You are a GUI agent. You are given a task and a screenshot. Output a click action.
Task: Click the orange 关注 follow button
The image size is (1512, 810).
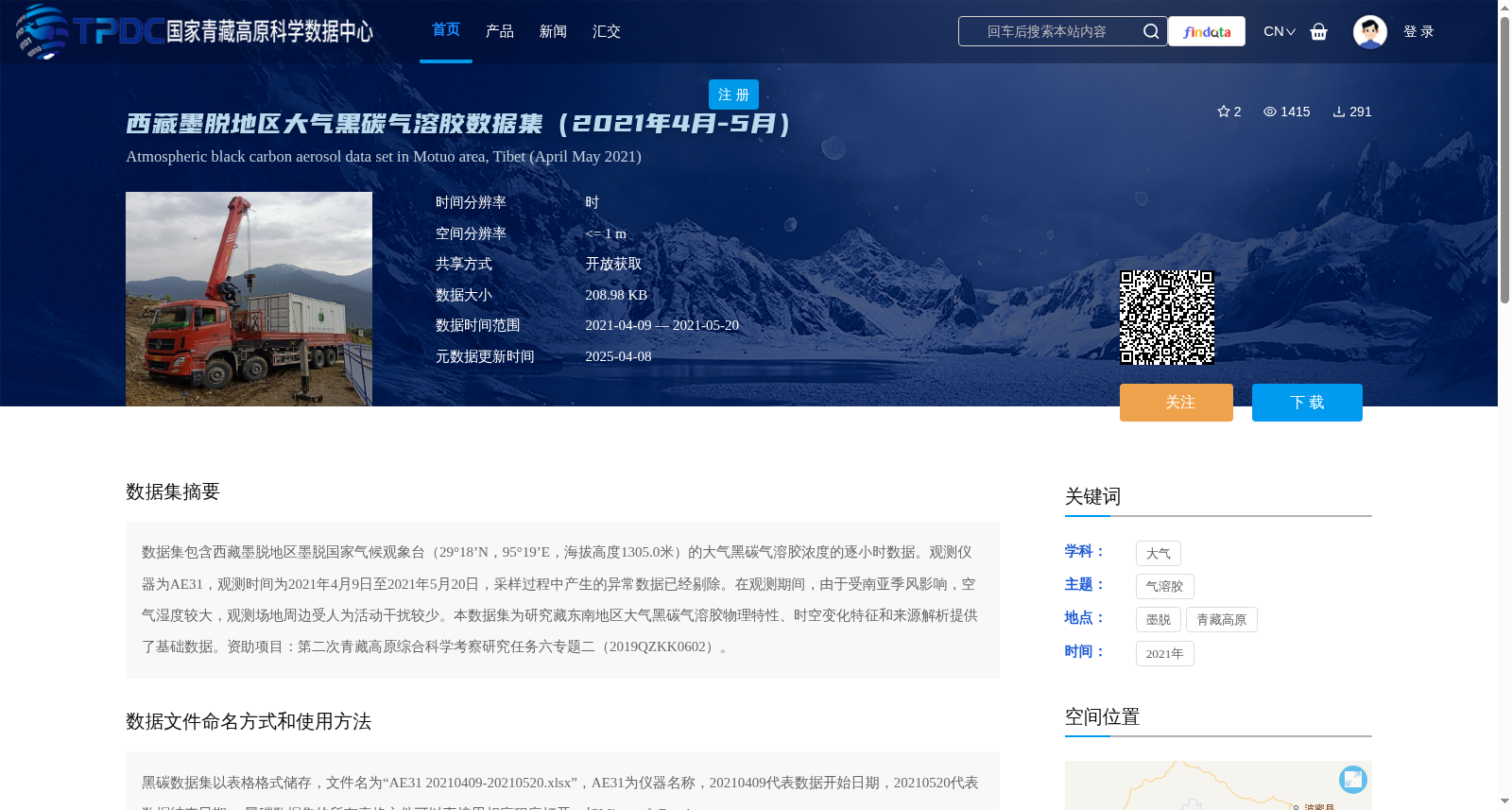[1177, 403]
